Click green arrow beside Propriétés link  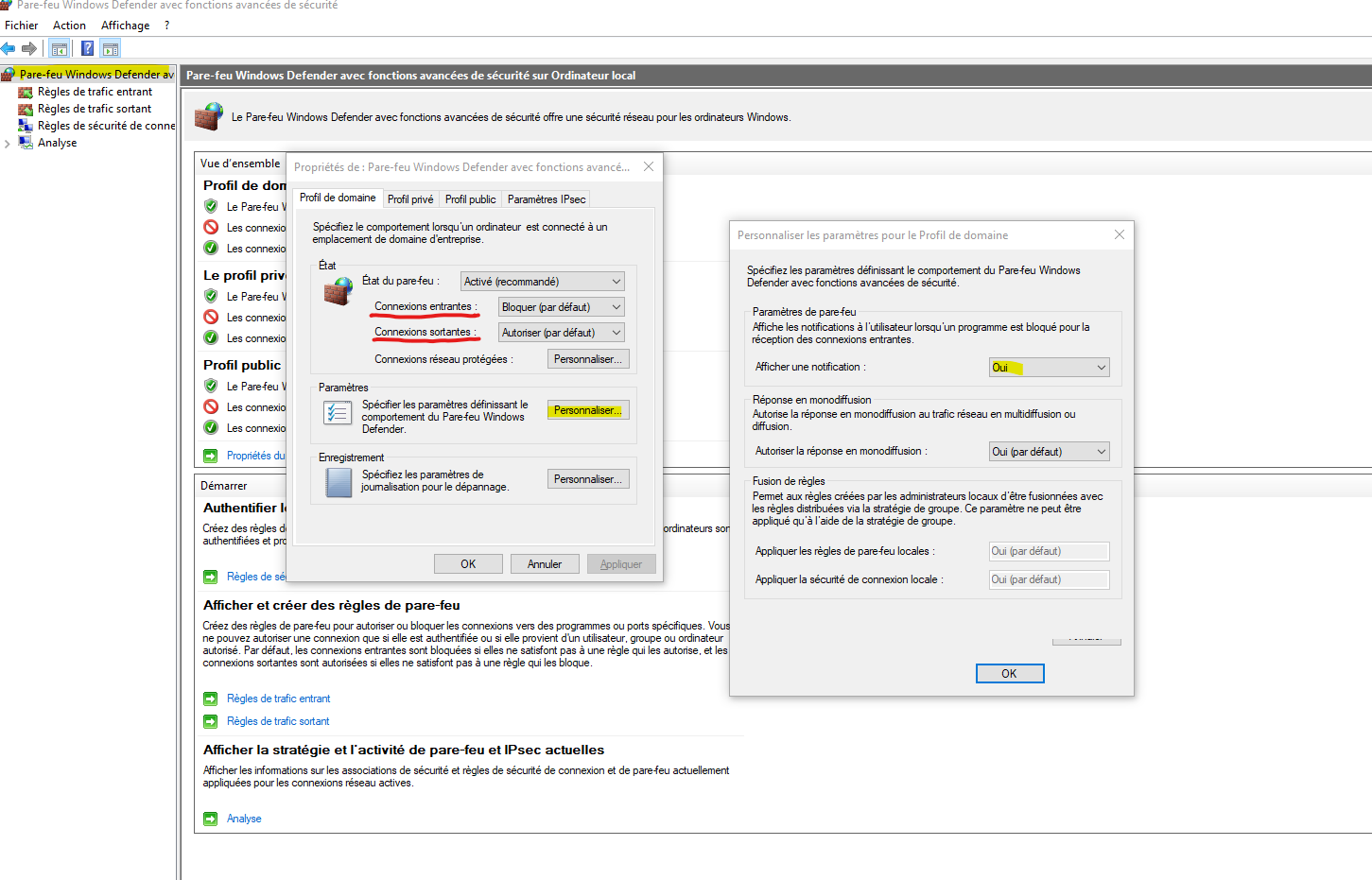tap(210, 456)
